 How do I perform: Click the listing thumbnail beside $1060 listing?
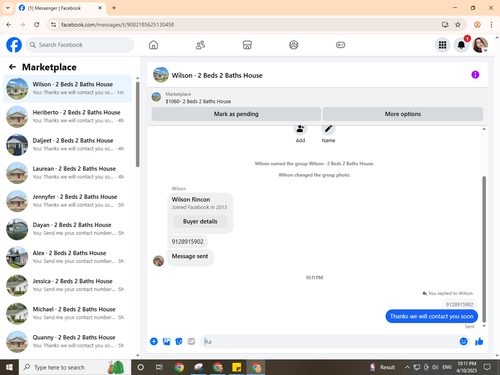click(156, 97)
